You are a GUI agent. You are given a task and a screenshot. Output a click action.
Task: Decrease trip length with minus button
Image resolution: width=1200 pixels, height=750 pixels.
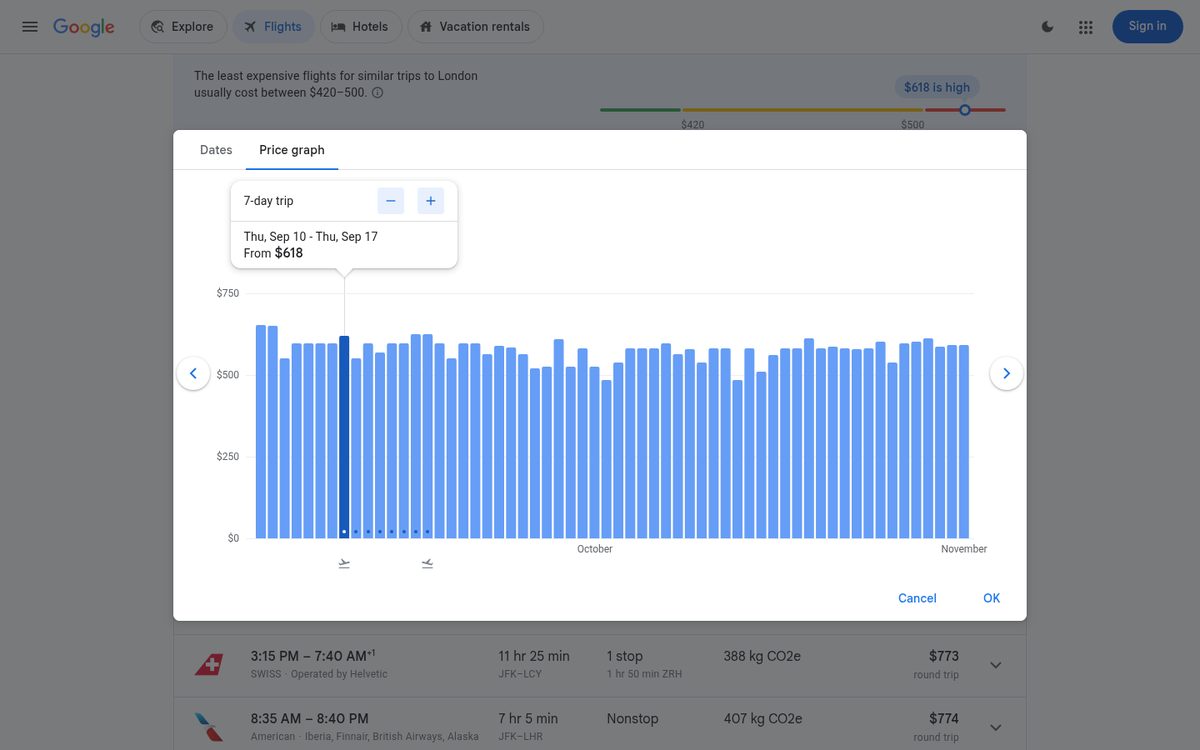pyautogui.click(x=391, y=201)
